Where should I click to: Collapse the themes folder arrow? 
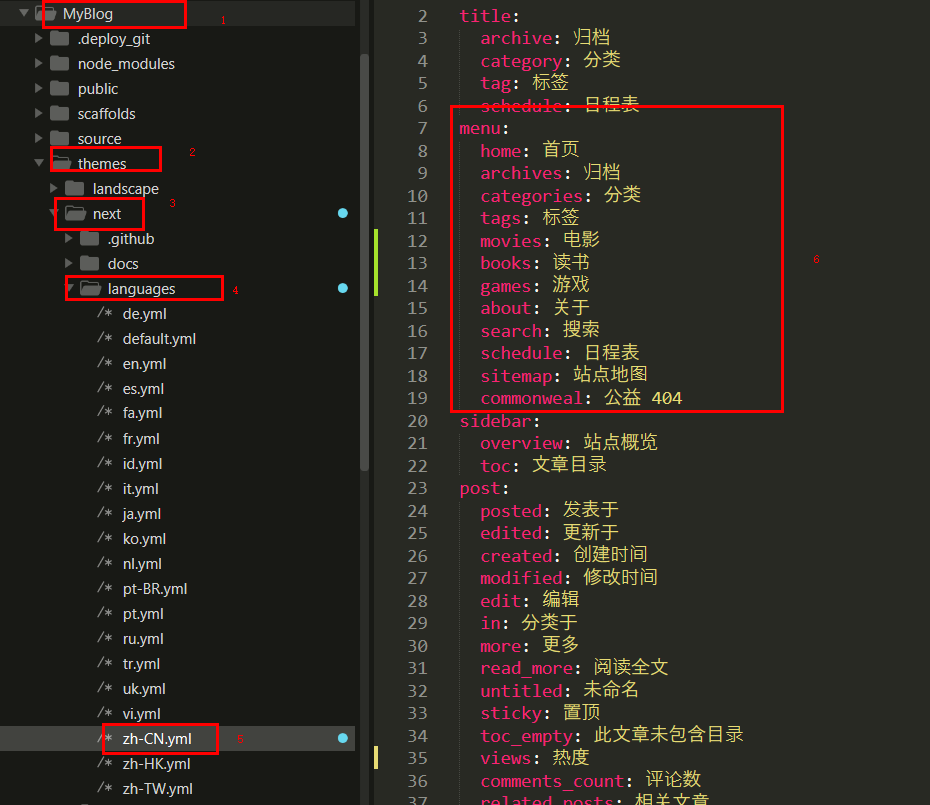(x=39, y=163)
